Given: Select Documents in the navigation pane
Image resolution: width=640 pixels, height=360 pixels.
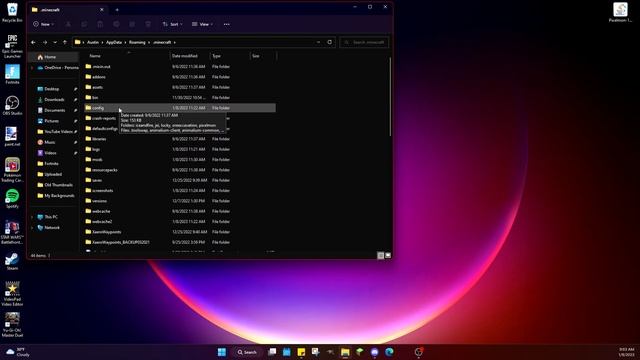Looking at the screenshot, I should (54, 110).
